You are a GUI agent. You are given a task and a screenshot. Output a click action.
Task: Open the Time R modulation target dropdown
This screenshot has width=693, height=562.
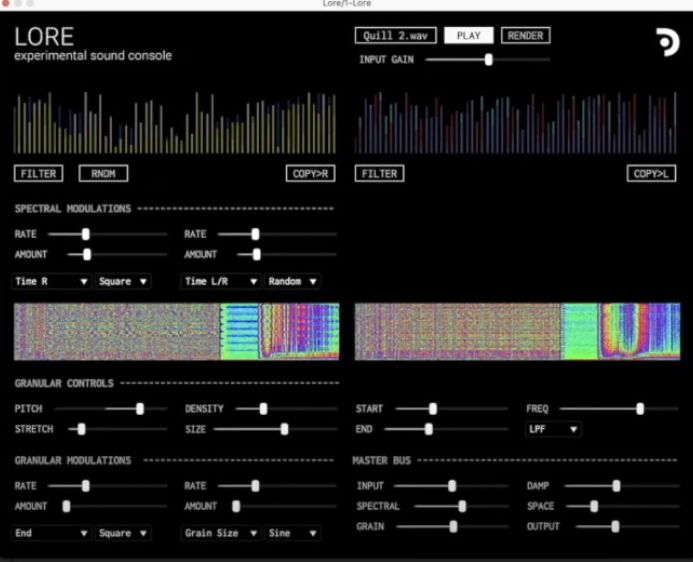(52, 282)
